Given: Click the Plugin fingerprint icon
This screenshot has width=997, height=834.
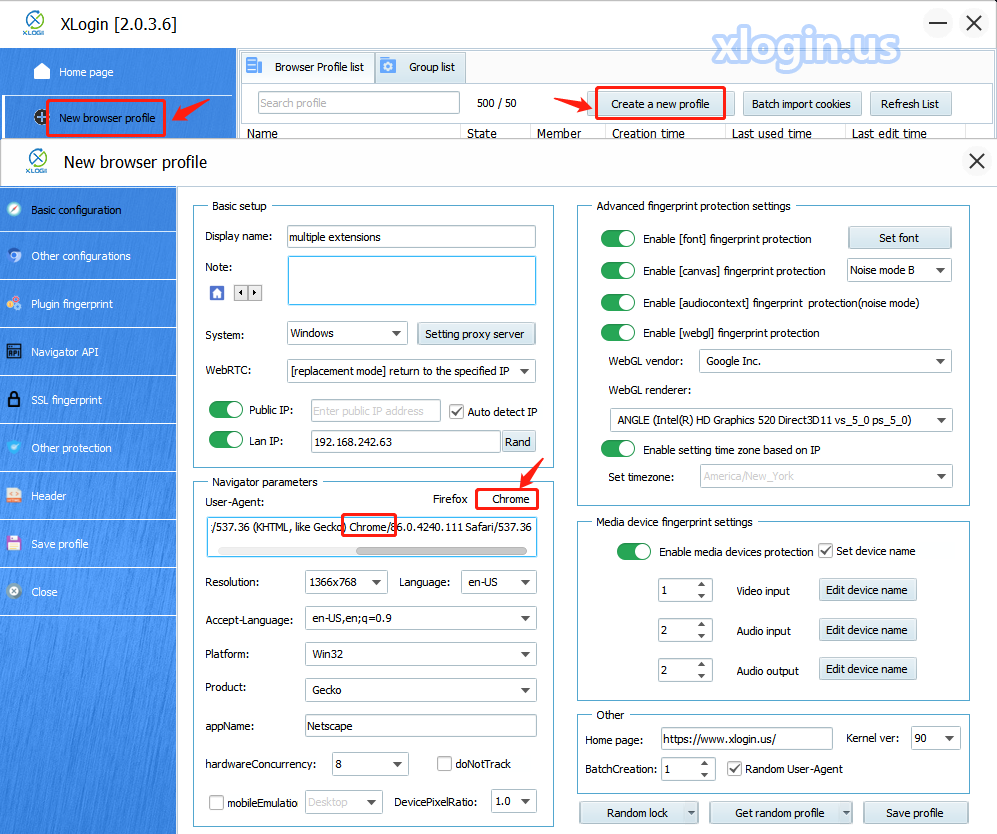Looking at the screenshot, I should [14, 303].
